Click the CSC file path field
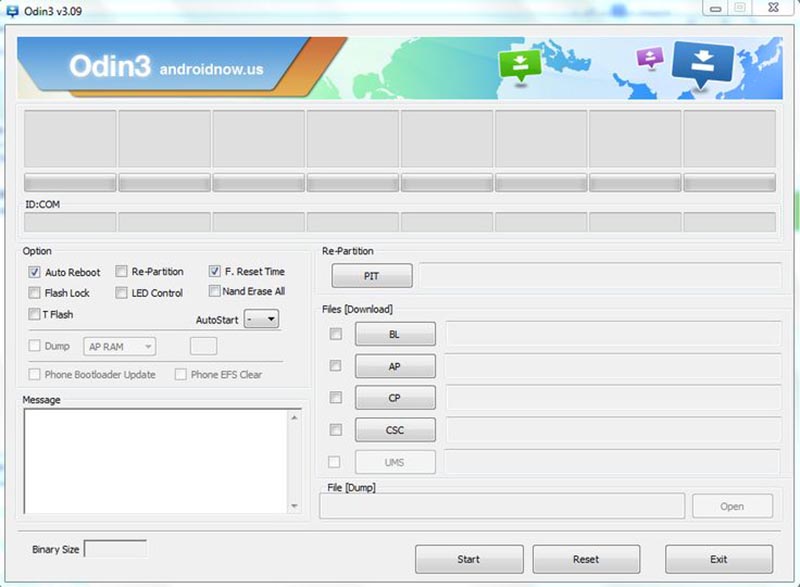 pyautogui.click(x=613, y=430)
